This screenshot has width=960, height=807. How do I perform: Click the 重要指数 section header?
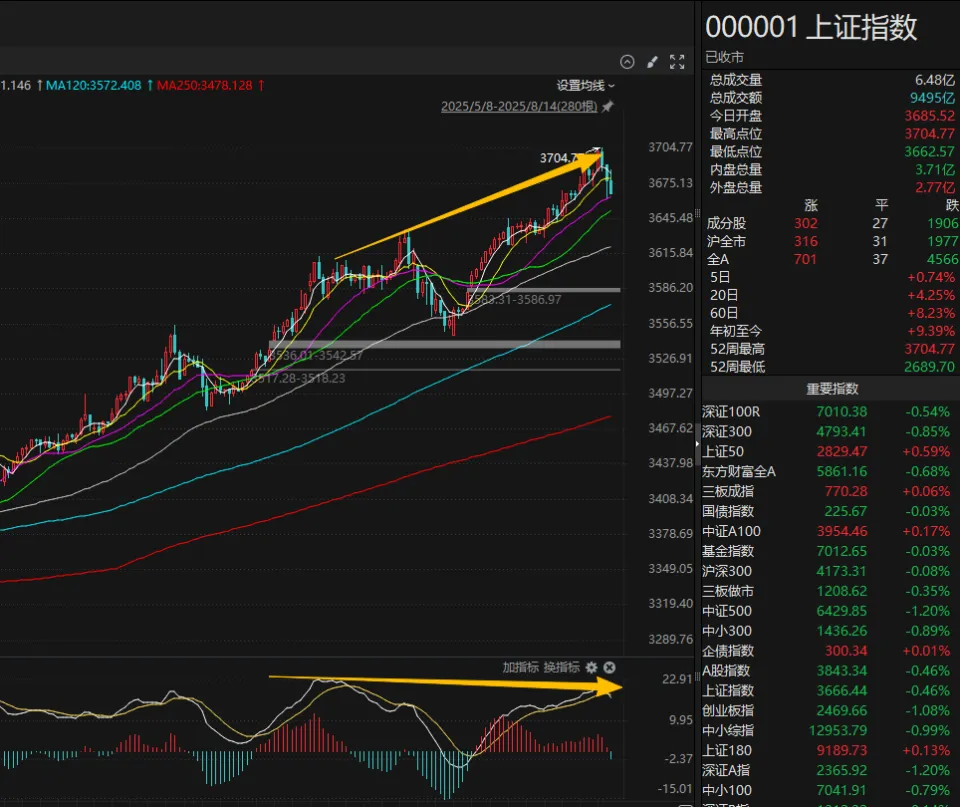coord(832,389)
